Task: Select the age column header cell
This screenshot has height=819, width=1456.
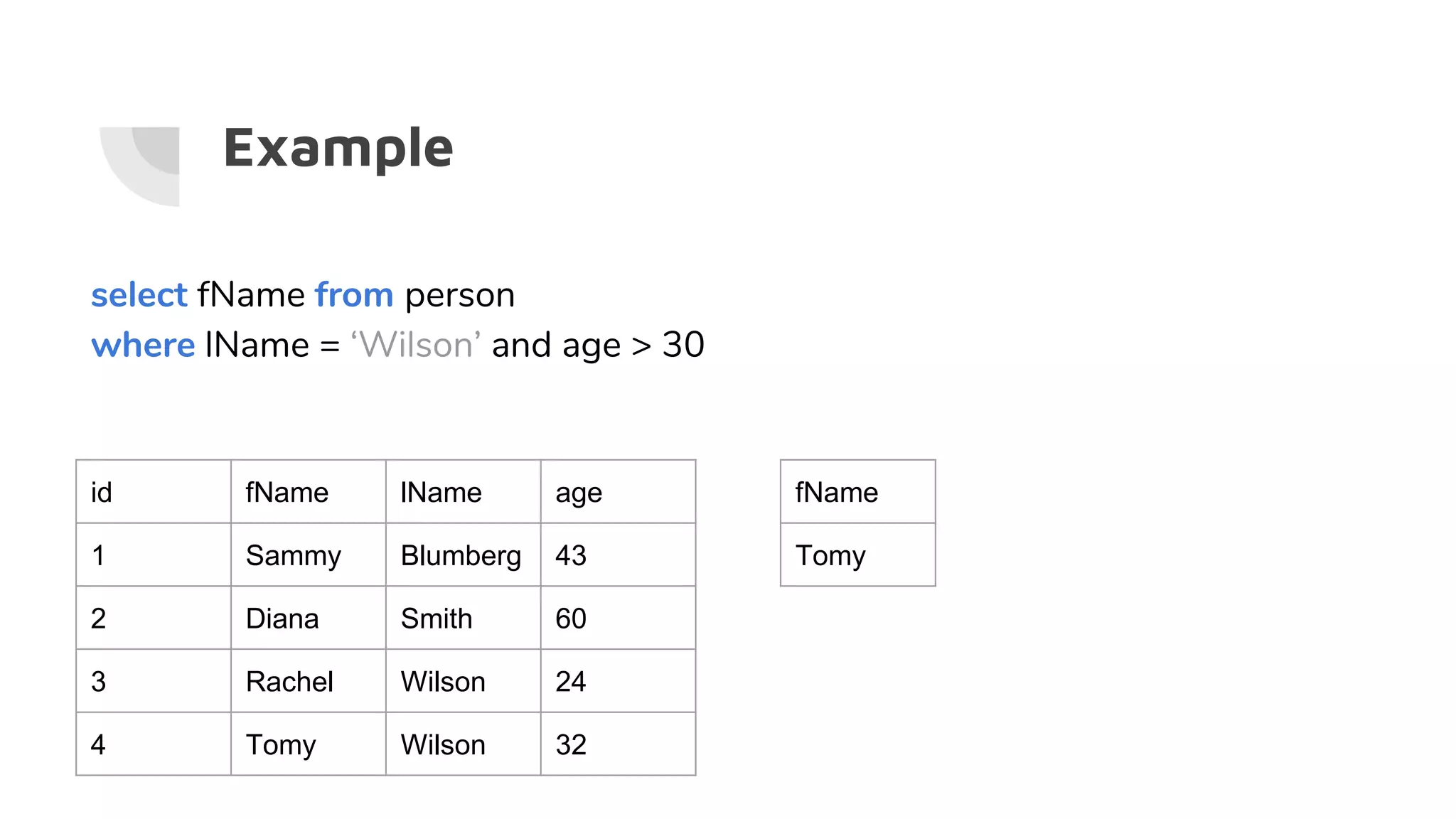Action: (617, 492)
